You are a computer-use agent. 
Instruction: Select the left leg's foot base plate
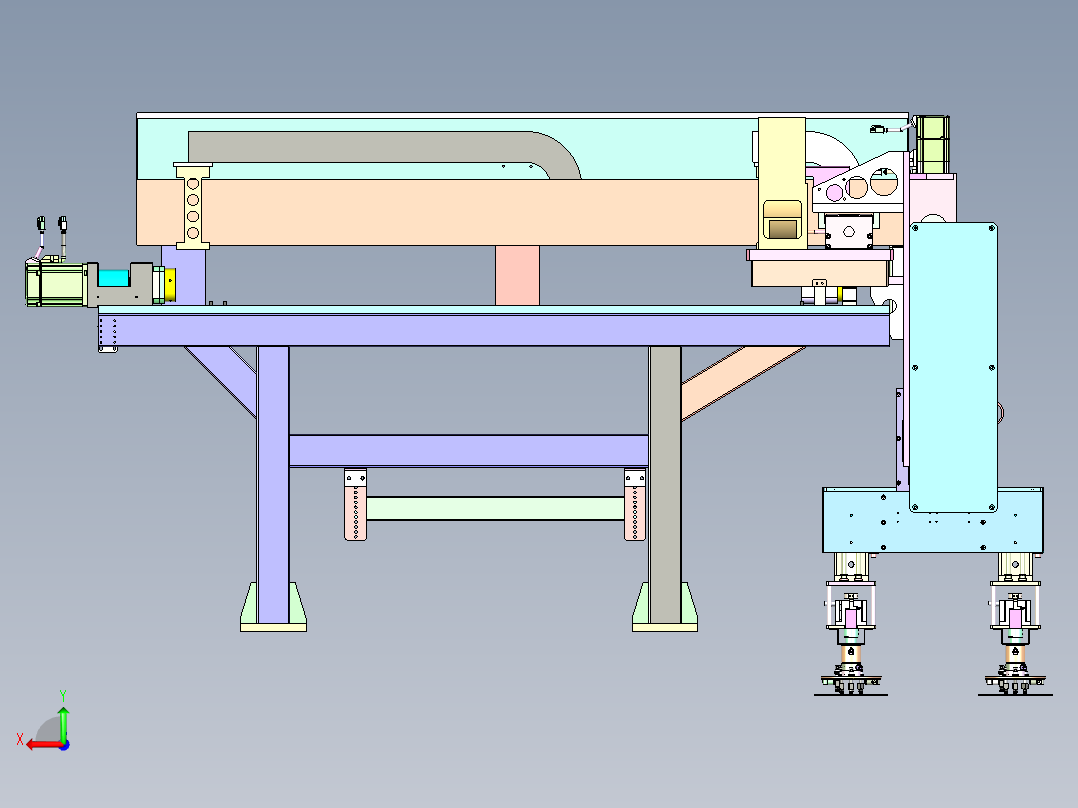(273, 627)
